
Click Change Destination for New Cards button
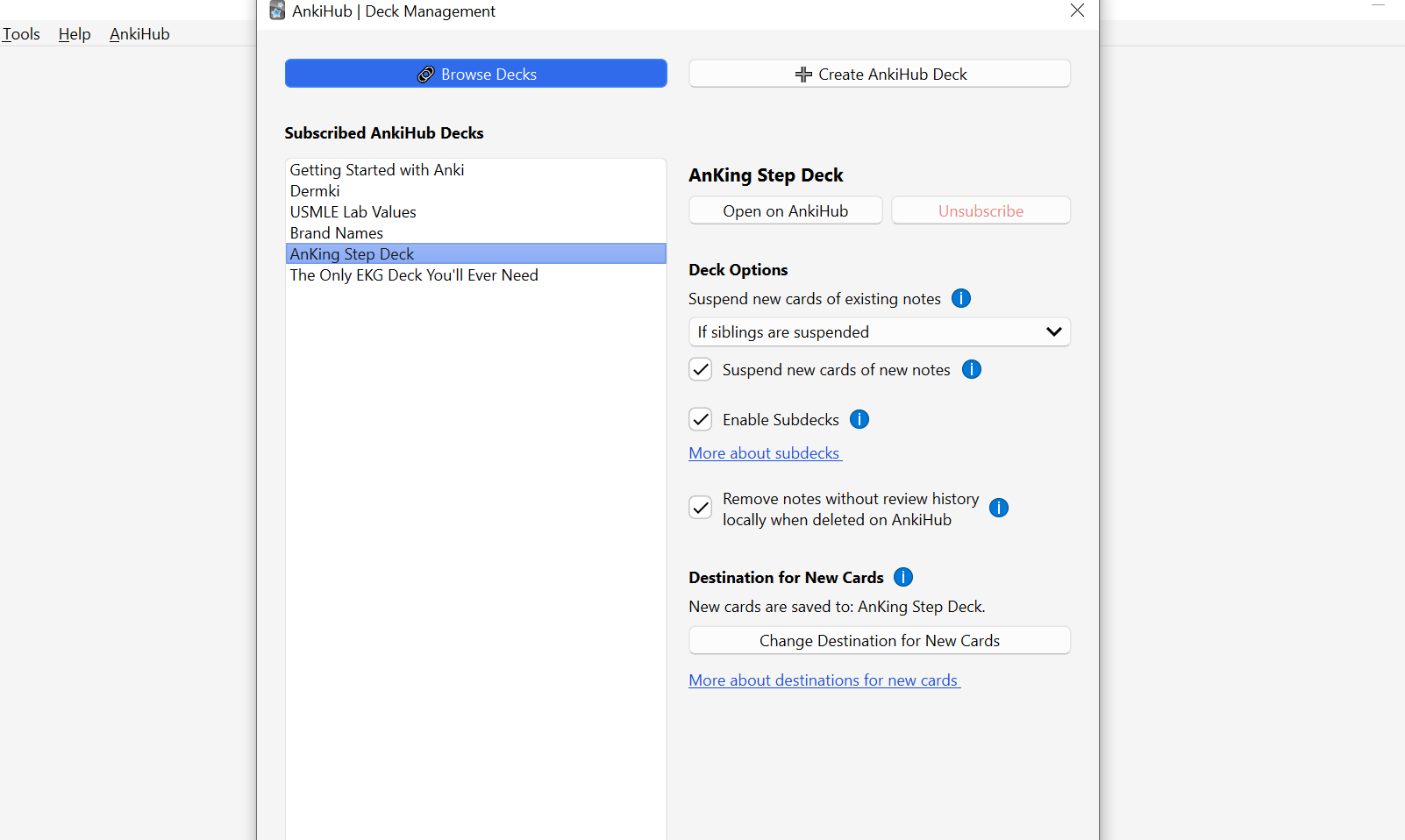click(x=879, y=640)
